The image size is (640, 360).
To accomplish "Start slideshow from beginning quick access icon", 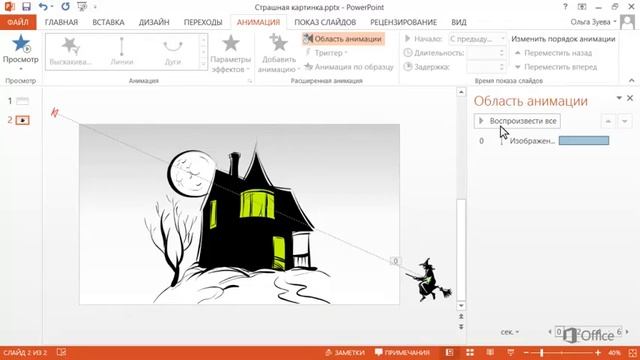I will pos(82,7).
